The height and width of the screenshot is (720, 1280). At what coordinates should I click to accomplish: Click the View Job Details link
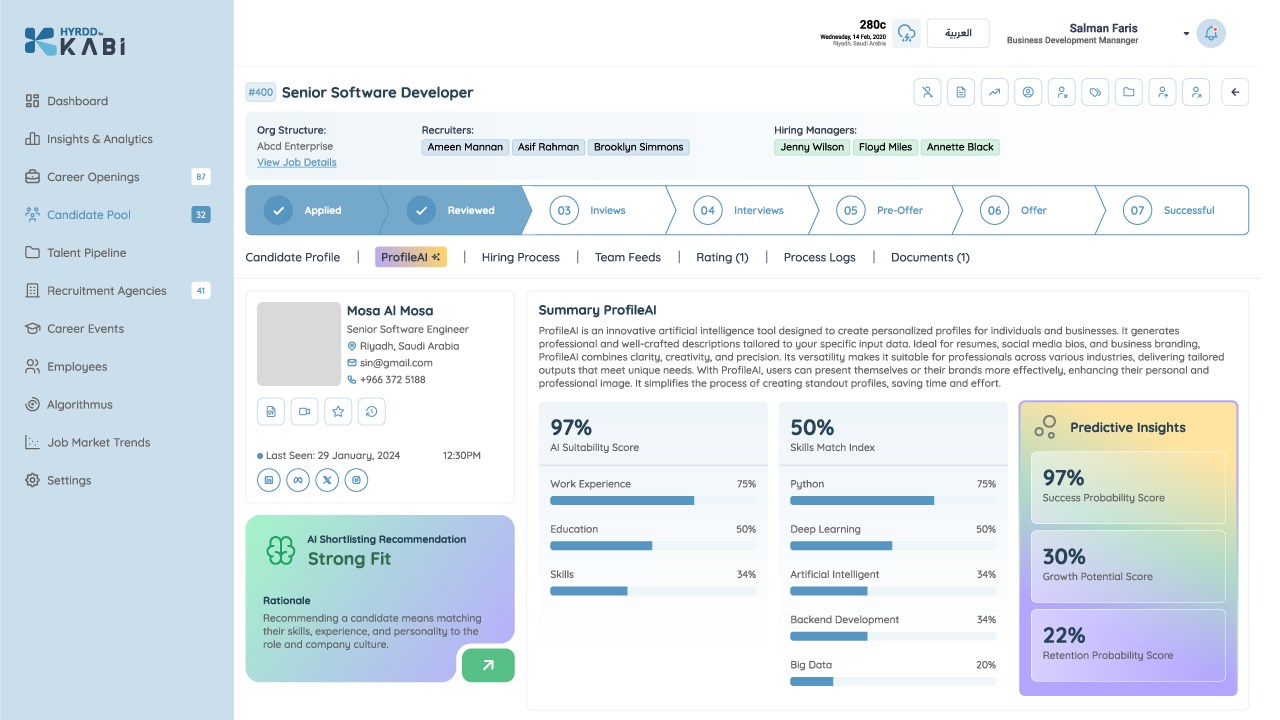click(x=297, y=162)
